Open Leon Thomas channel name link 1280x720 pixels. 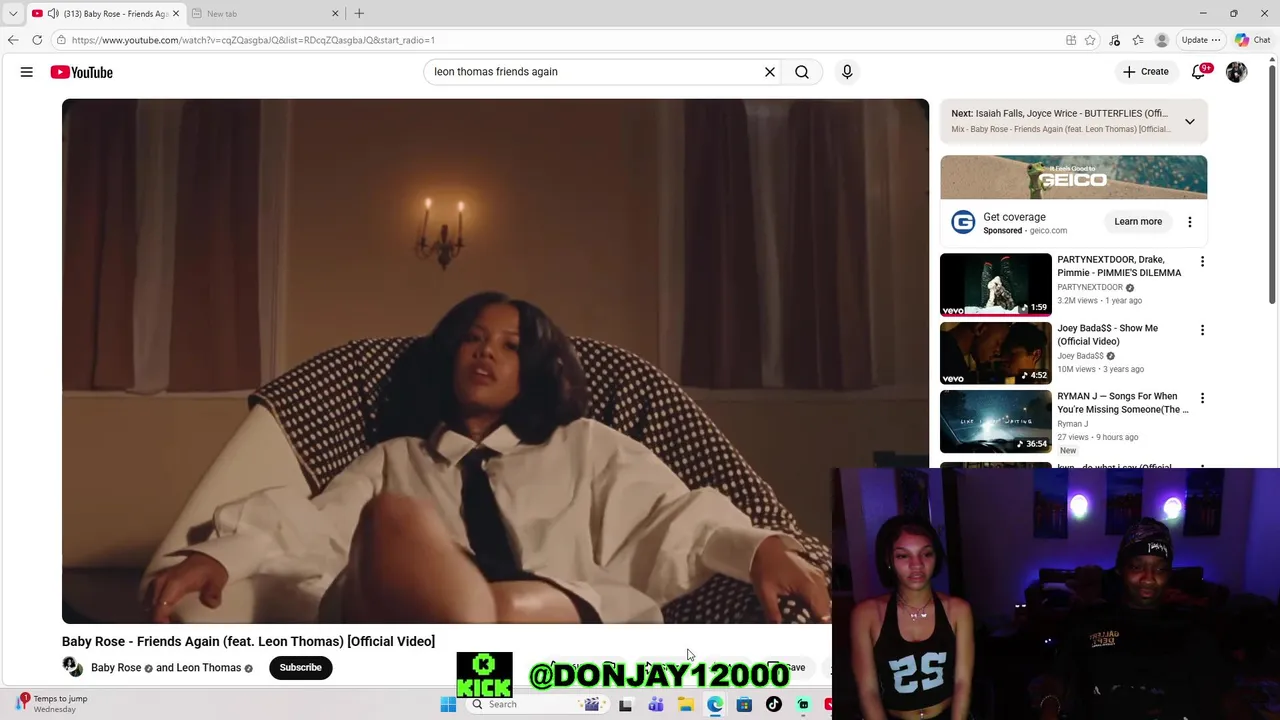pos(208,668)
